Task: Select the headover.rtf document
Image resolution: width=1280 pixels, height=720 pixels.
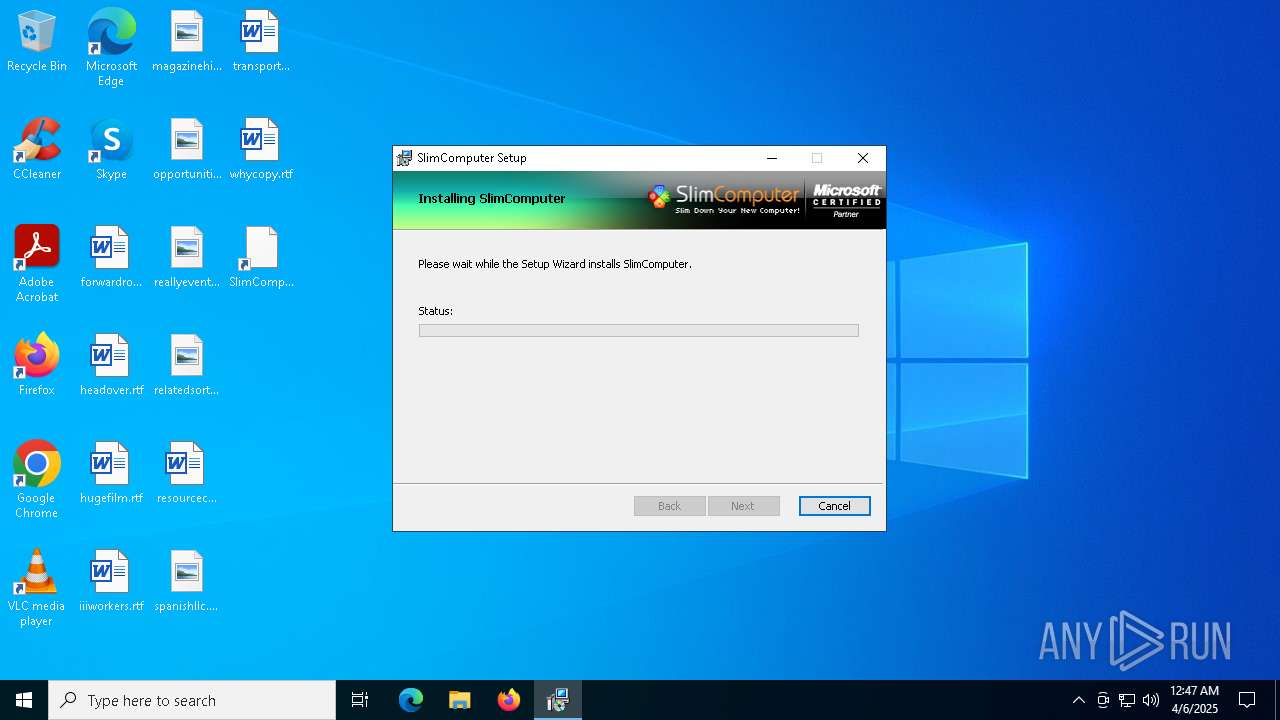Action: pos(111,366)
